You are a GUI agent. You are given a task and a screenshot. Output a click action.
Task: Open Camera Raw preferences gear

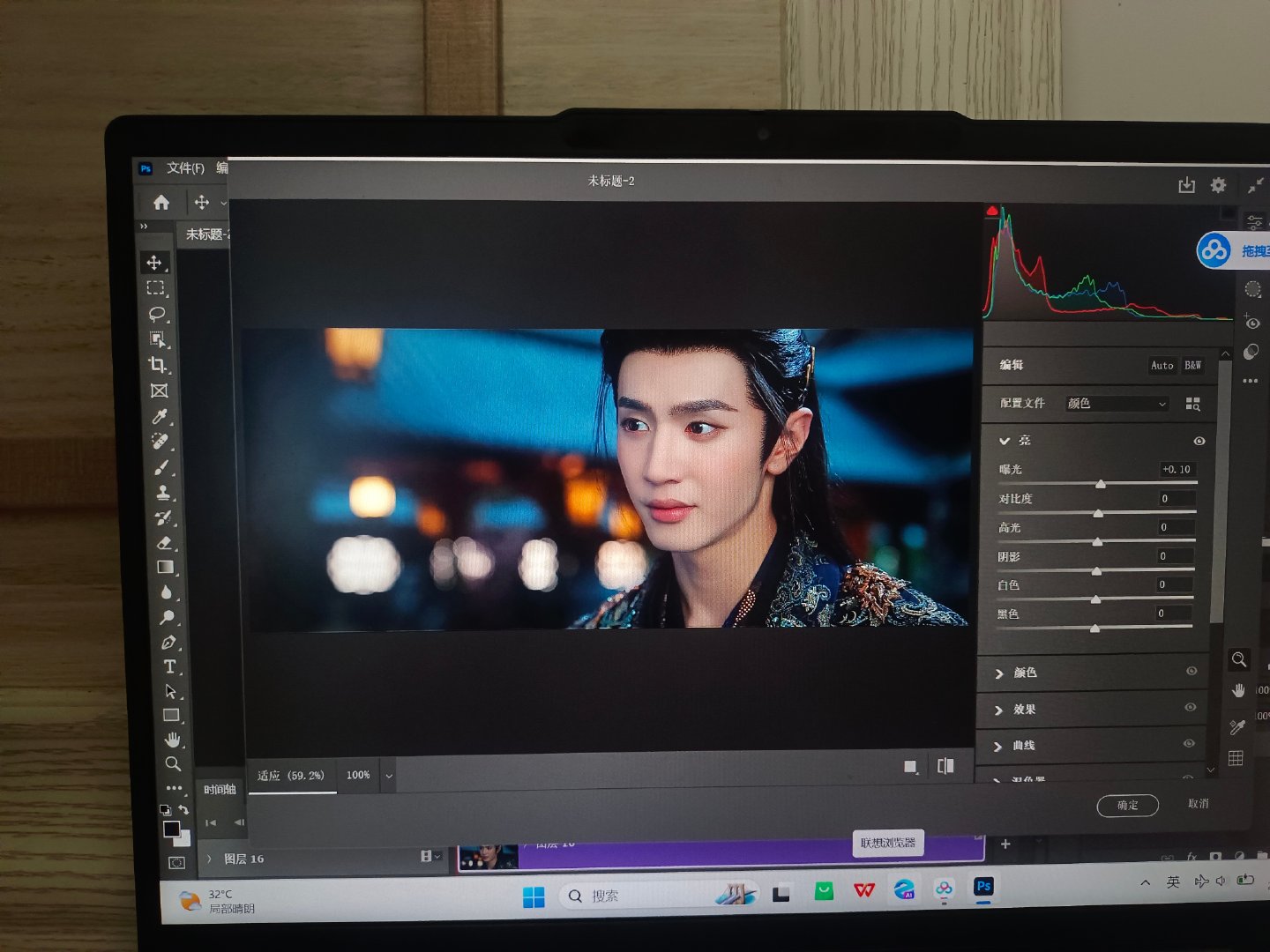pyautogui.click(x=1218, y=185)
